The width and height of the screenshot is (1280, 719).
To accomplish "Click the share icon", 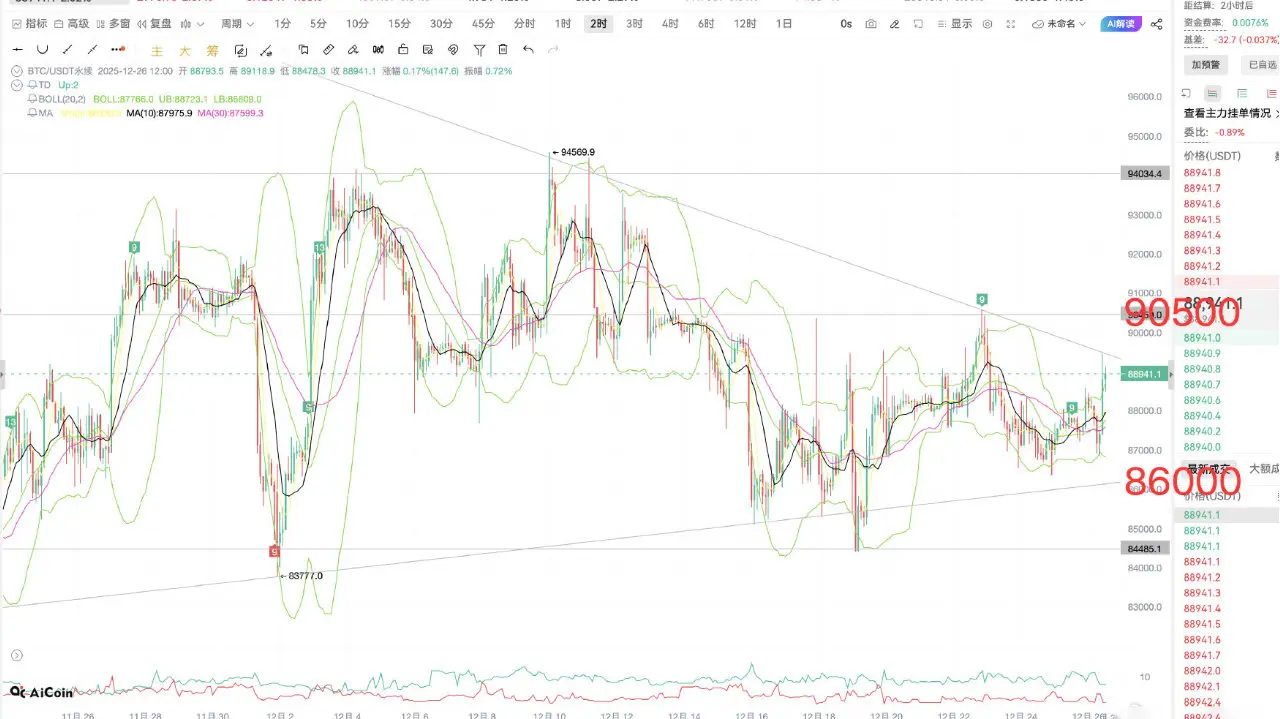I will pyautogui.click(x=1157, y=24).
